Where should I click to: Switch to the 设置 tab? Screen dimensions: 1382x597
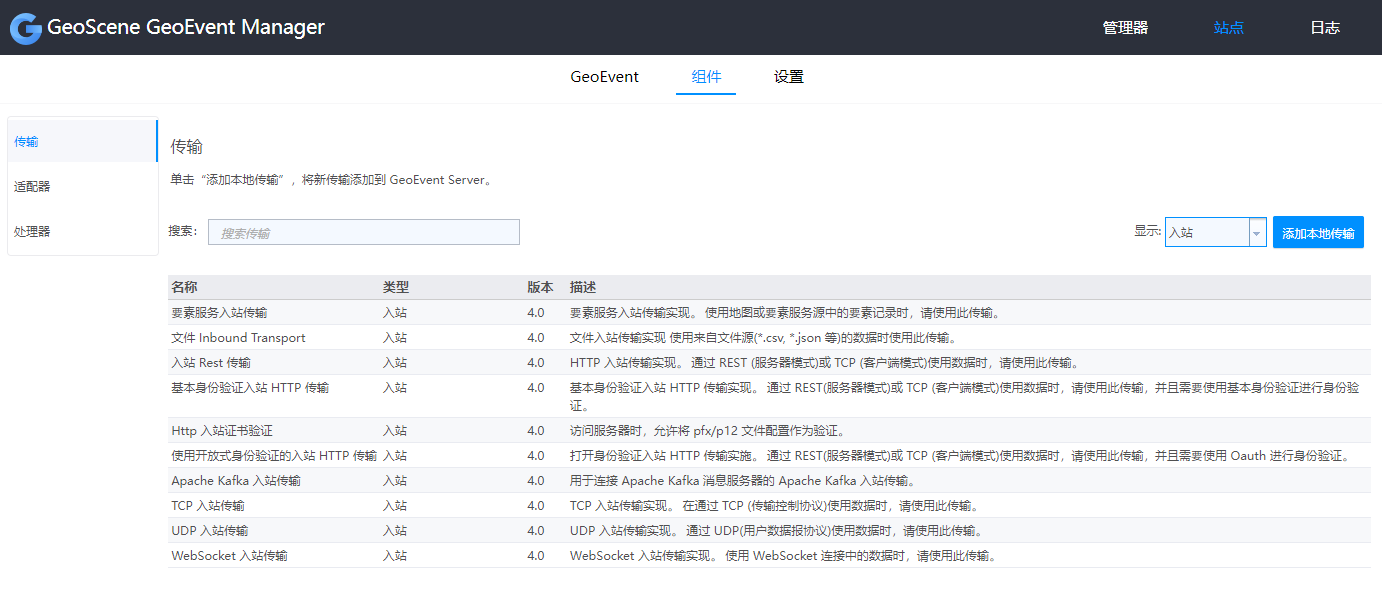[x=788, y=76]
